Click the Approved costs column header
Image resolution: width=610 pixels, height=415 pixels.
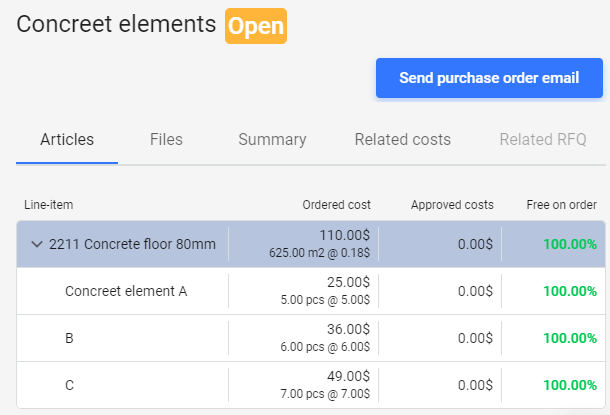[x=452, y=205]
